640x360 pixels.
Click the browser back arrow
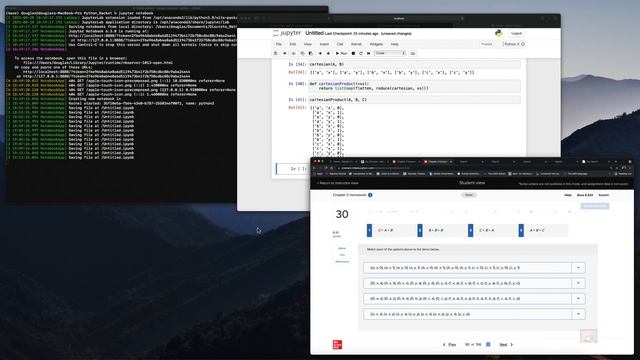[x=315, y=168]
